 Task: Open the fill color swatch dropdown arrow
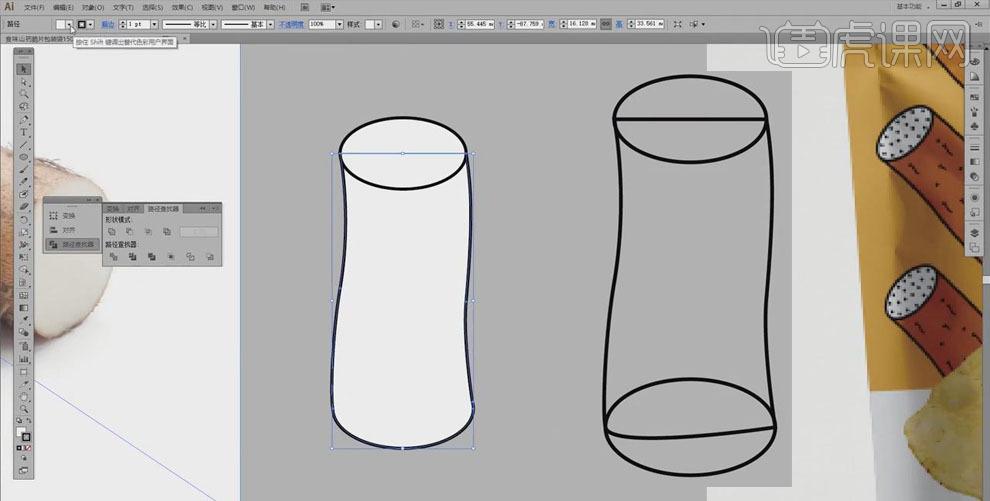[69, 25]
